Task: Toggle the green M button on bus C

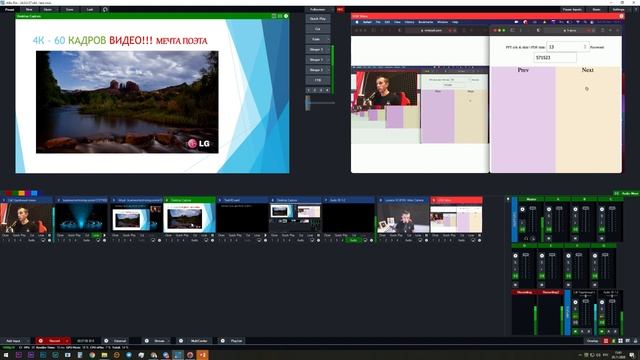Action: (x=602, y=230)
